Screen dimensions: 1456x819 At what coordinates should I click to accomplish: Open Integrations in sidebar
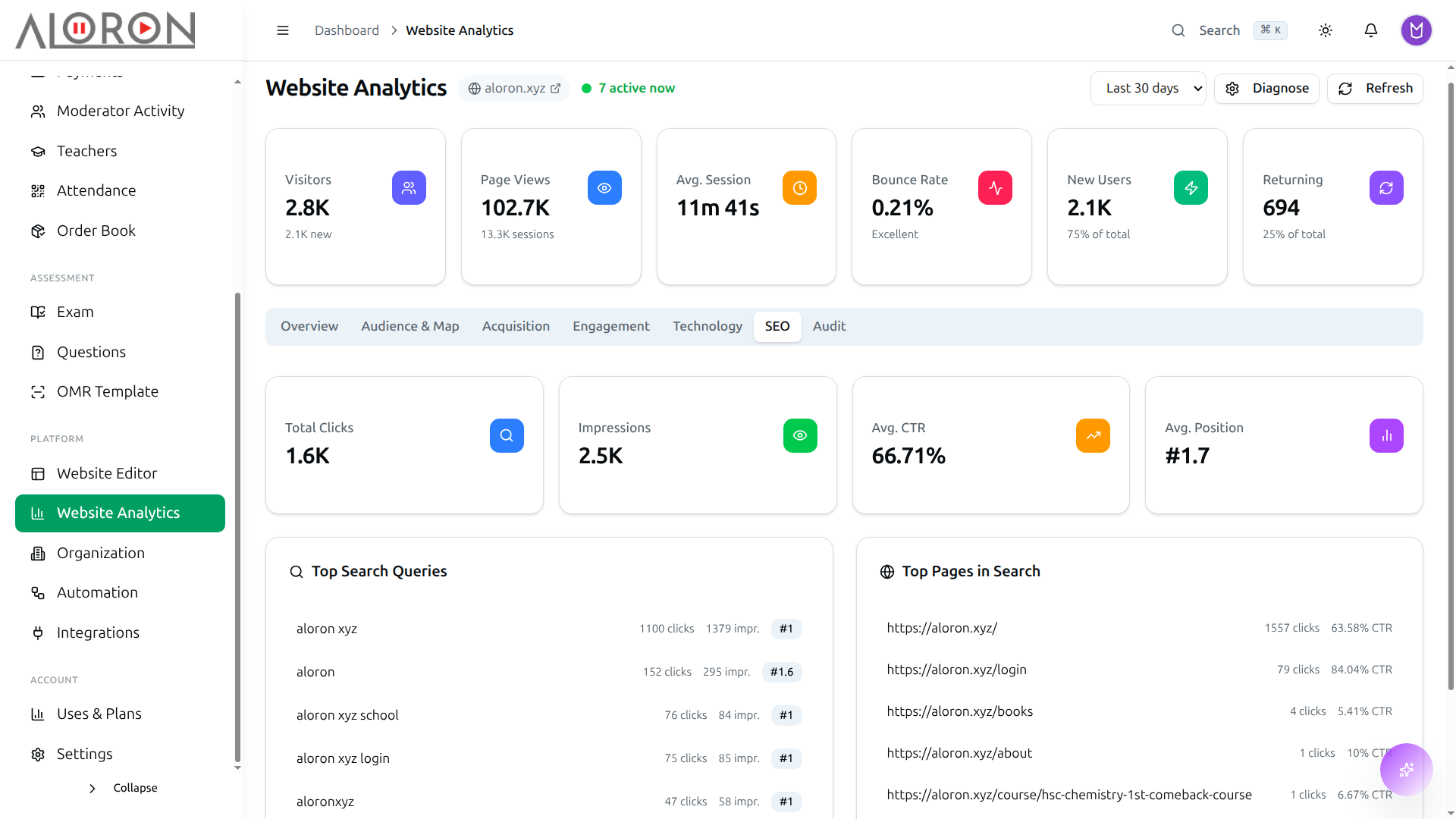(x=120, y=632)
